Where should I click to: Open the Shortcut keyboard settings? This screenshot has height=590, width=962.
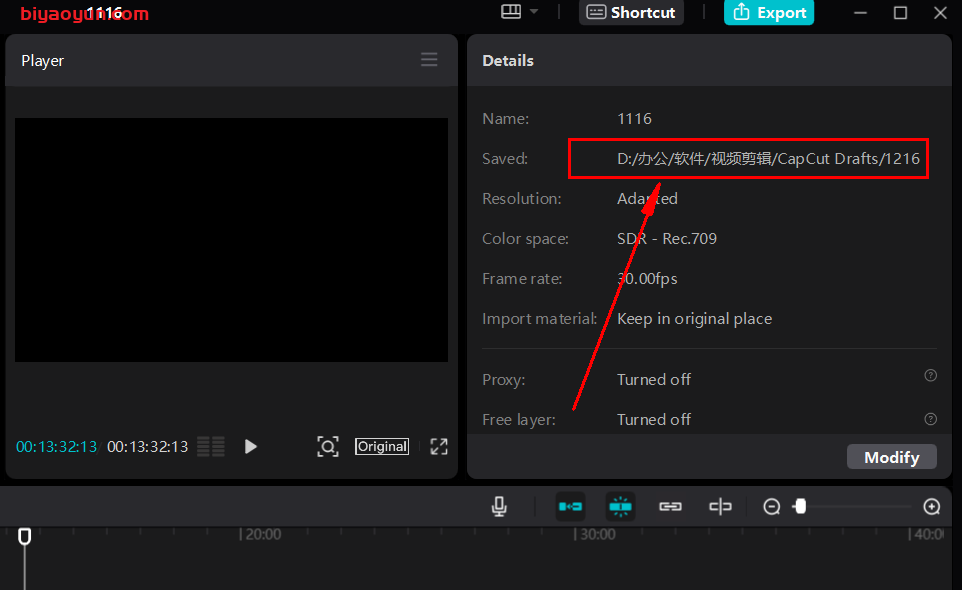631,12
